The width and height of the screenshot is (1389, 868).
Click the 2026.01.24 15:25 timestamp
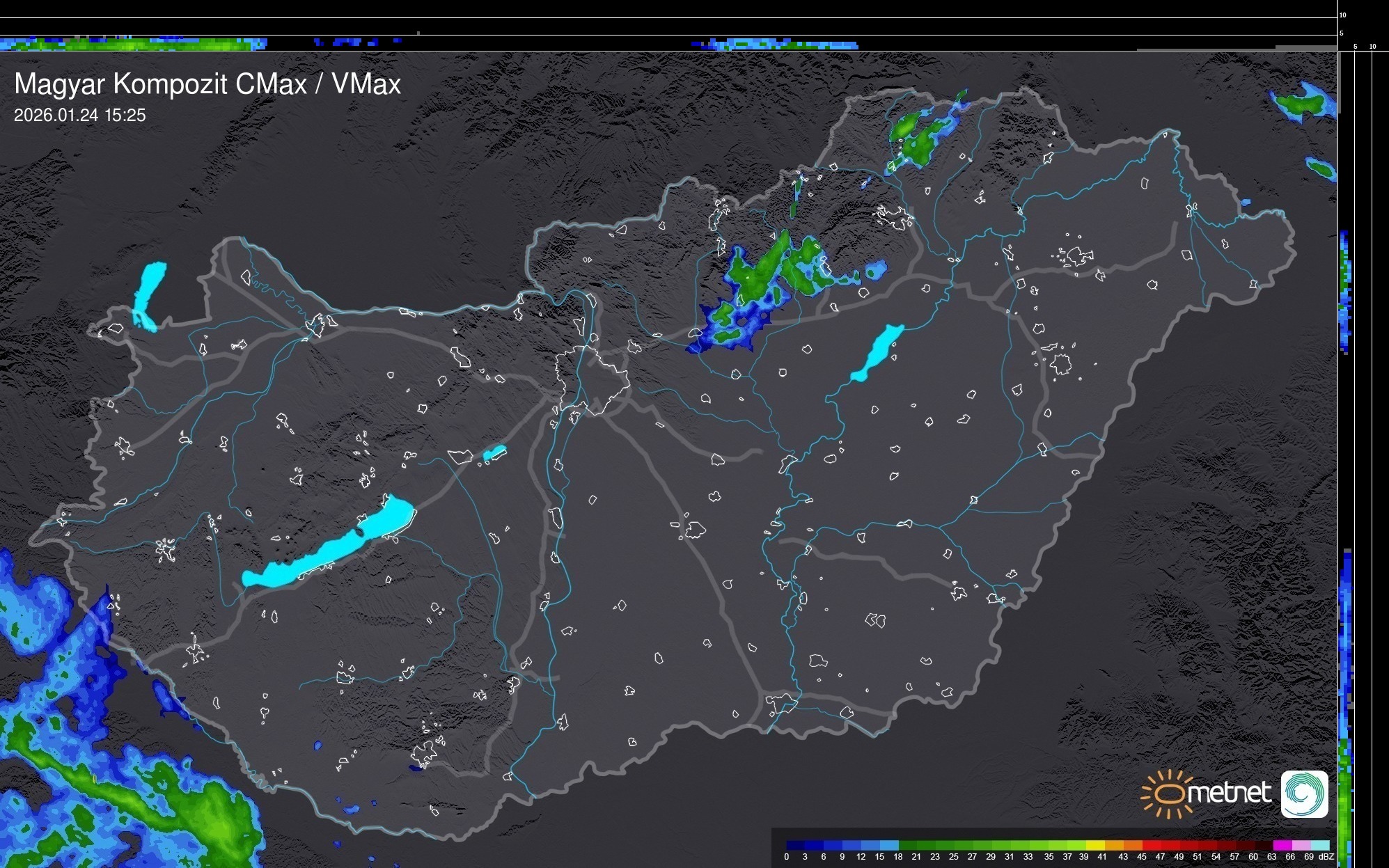tap(80, 116)
